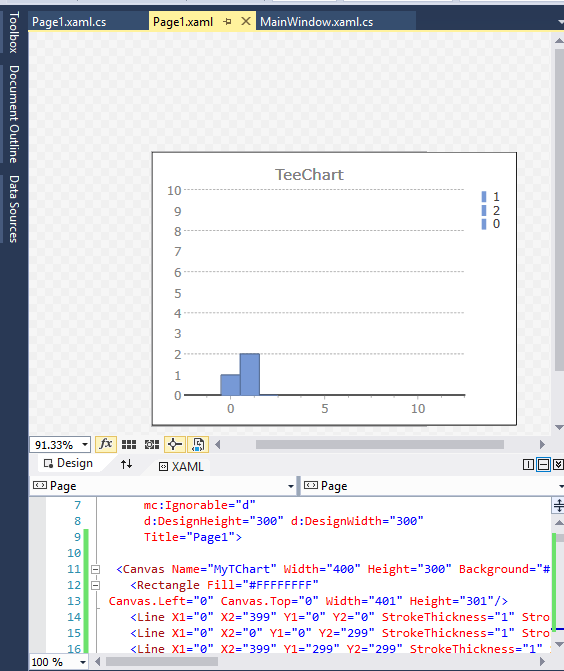Select the vertical split layout icon

pos(528,464)
